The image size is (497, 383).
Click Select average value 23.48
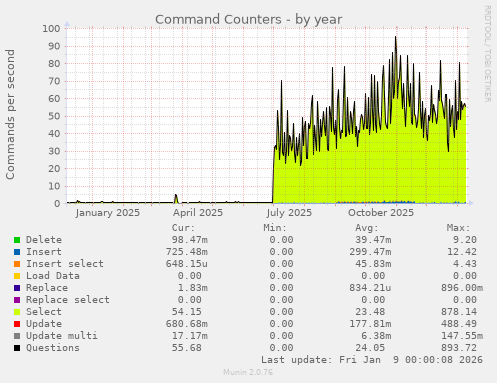[x=370, y=312]
